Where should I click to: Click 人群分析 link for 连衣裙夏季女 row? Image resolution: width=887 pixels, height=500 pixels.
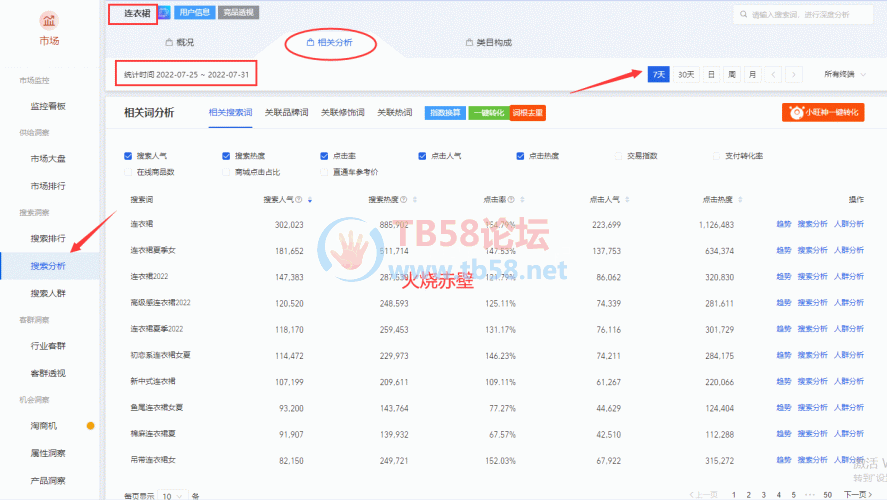point(849,250)
